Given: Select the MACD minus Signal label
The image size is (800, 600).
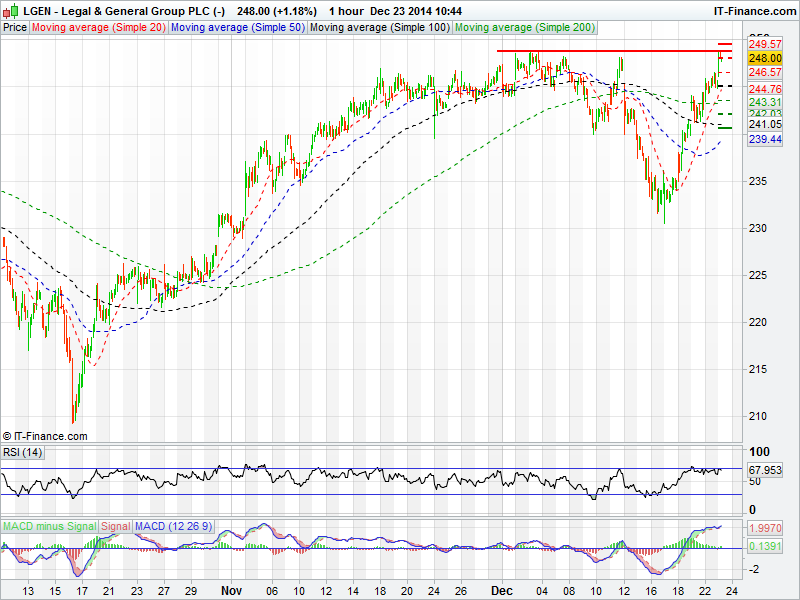Looking at the screenshot, I should (49, 526).
